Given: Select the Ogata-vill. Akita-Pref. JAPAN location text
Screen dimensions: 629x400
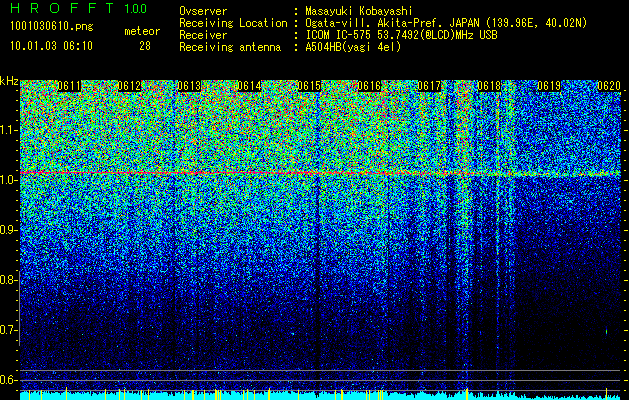Looking at the screenshot, I should (446, 23).
